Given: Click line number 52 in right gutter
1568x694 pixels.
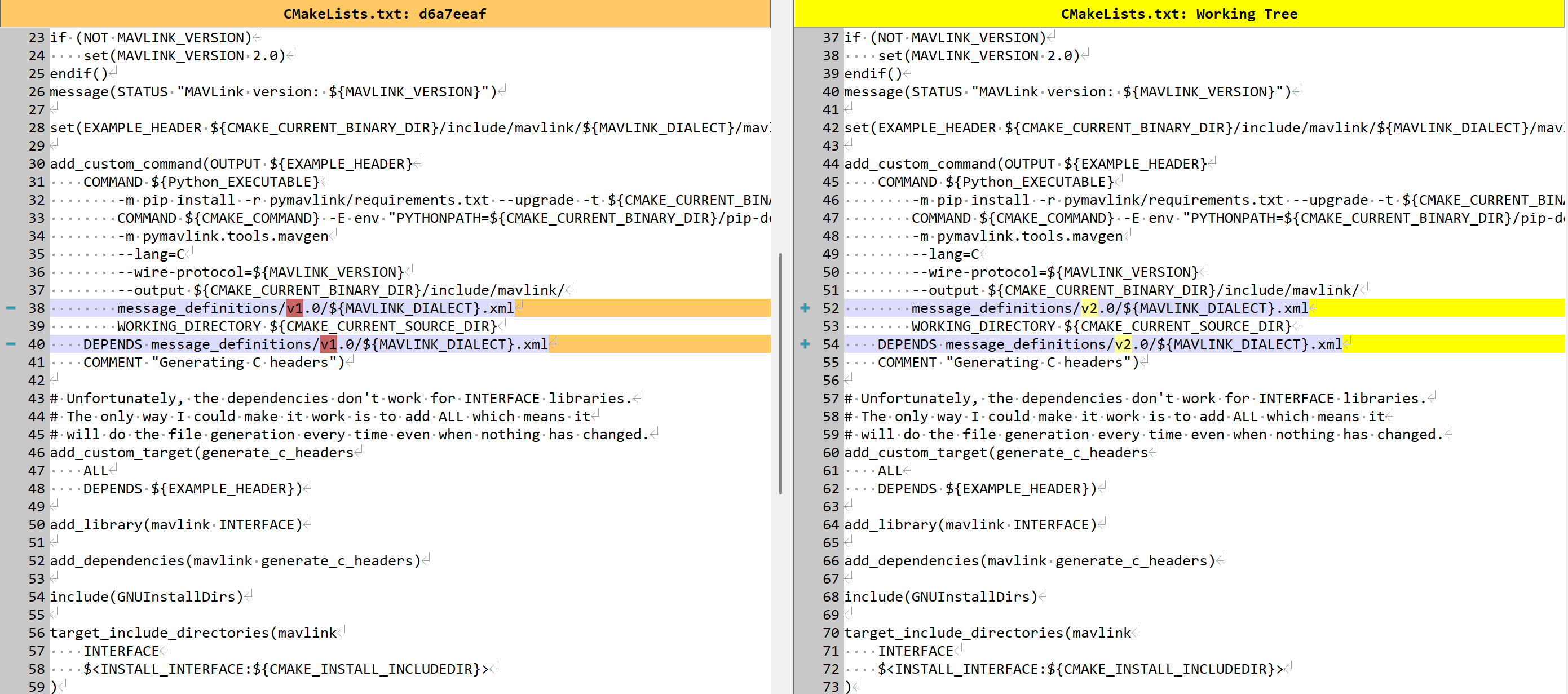Looking at the screenshot, I should click(x=831, y=308).
